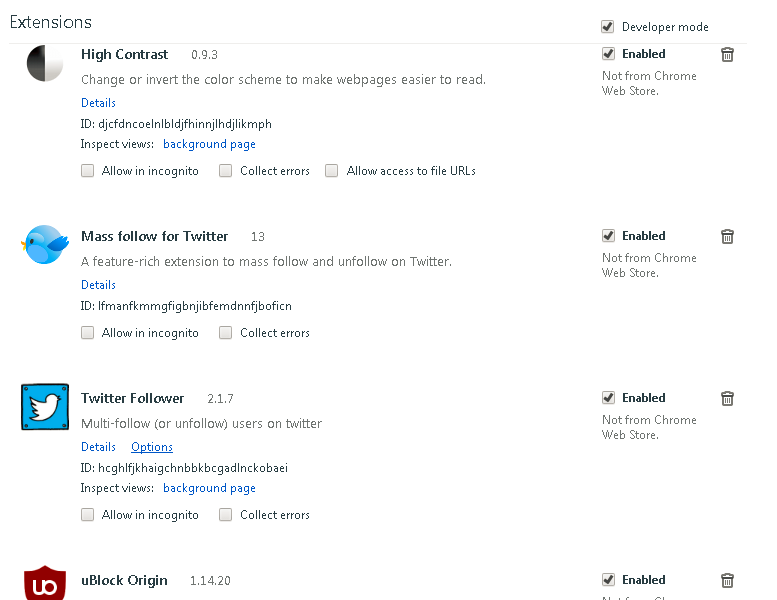Open the Twitter Follower Options link
Viewport: 777px width, 600px height.
point(152,447)
